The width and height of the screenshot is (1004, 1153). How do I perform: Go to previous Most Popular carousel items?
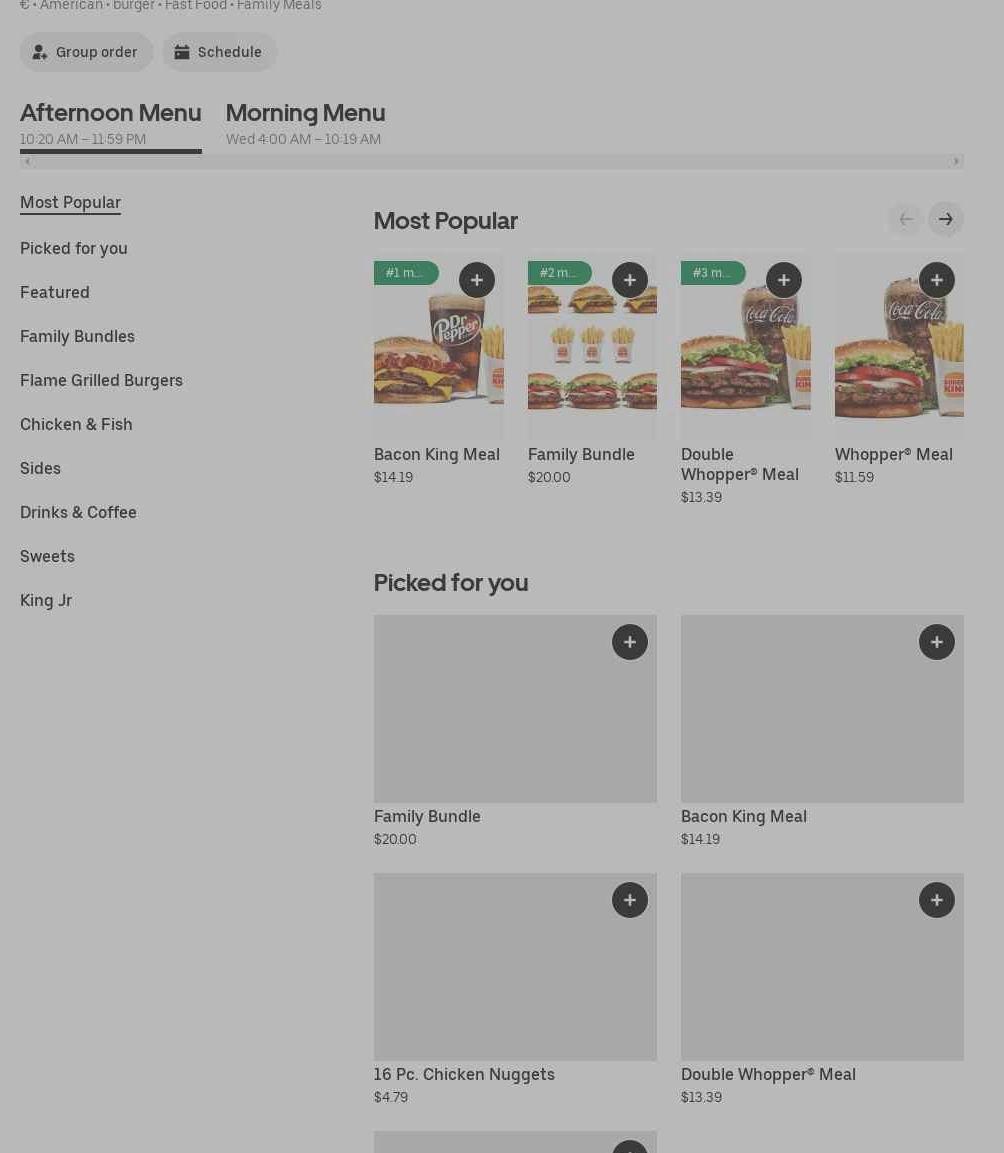905,219
